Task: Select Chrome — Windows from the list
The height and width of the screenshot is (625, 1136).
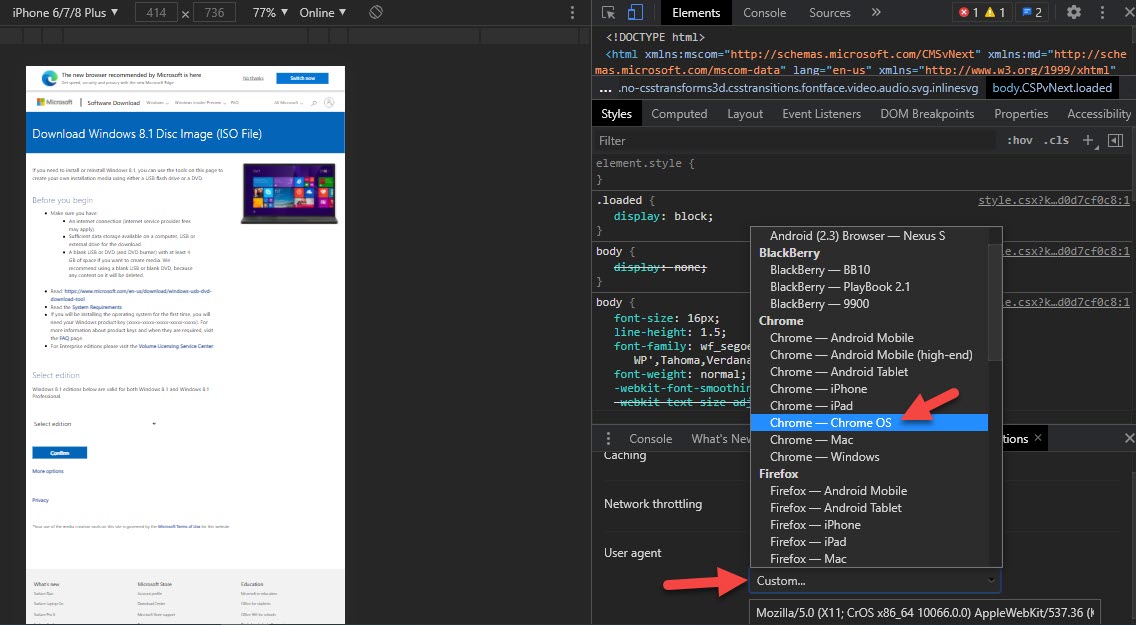Action: (824, 457)
